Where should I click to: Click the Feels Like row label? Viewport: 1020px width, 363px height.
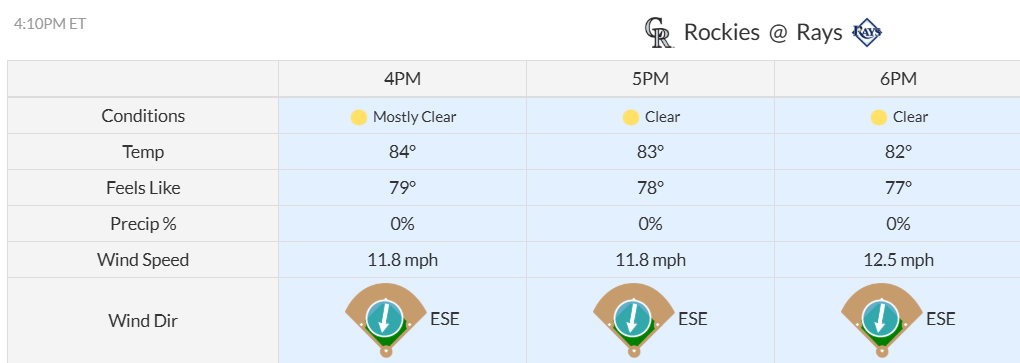point(143,188)
